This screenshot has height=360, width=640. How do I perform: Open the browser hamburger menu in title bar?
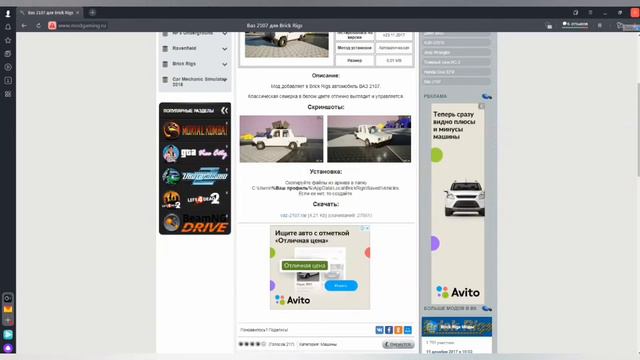tap(590, 13)
